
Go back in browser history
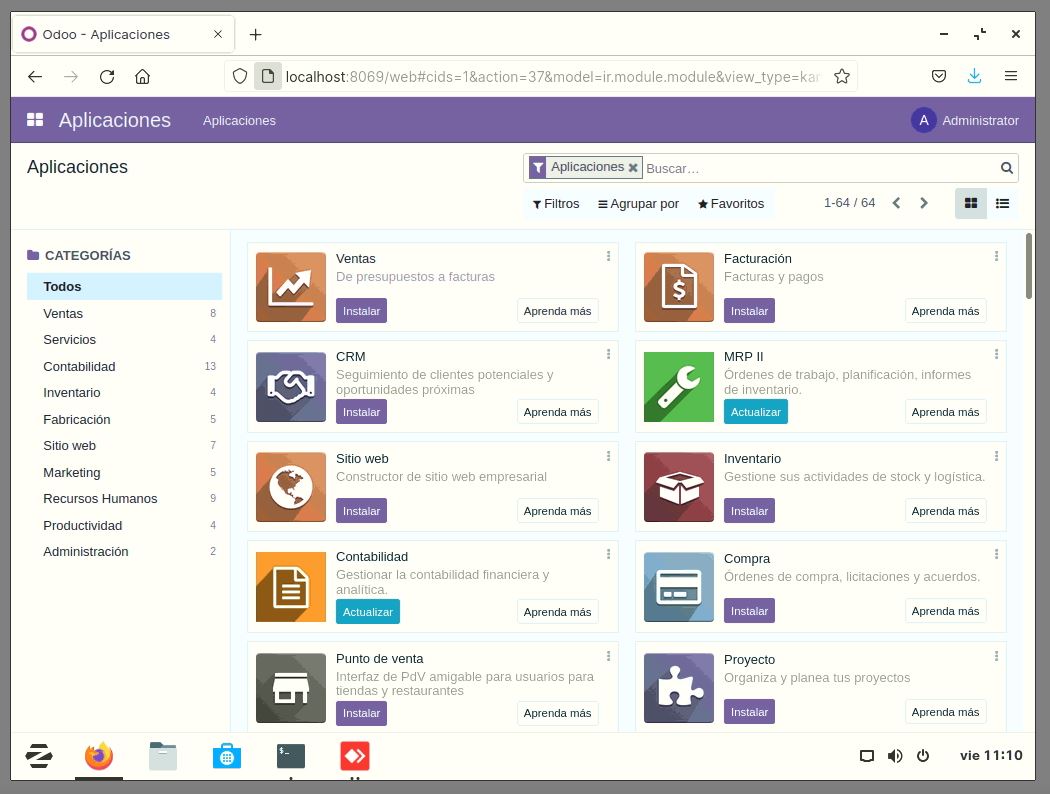click(x=35, y=76)
